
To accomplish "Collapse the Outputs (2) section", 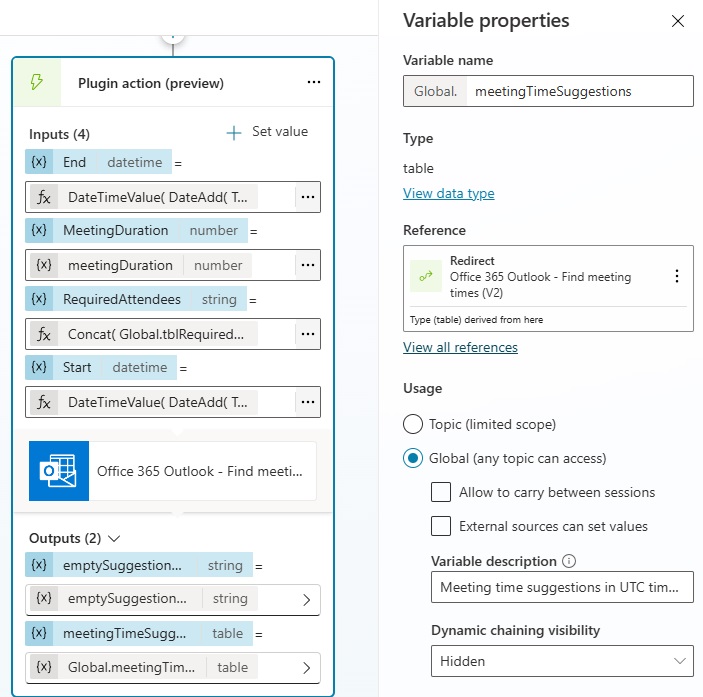I will 114,538.
